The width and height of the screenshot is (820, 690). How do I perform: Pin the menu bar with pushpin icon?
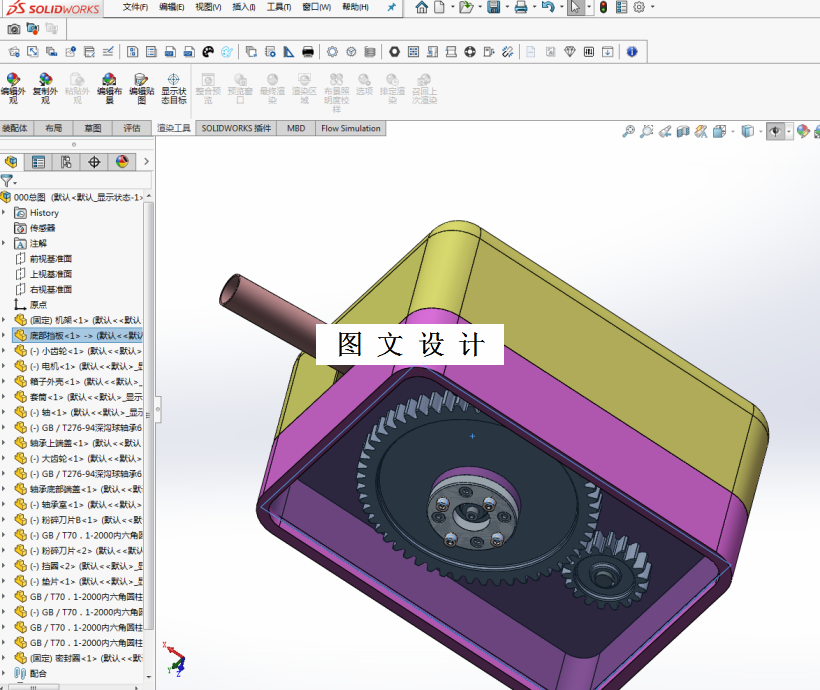pos(391,7)
